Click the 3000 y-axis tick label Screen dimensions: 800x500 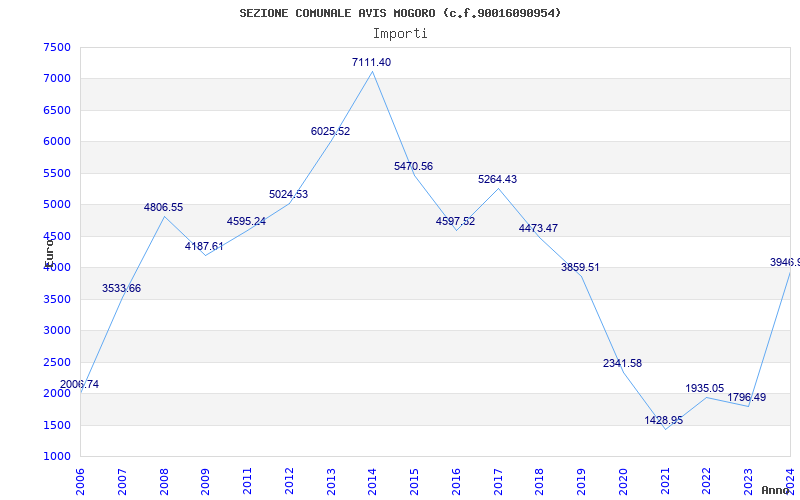click(57, 330)
